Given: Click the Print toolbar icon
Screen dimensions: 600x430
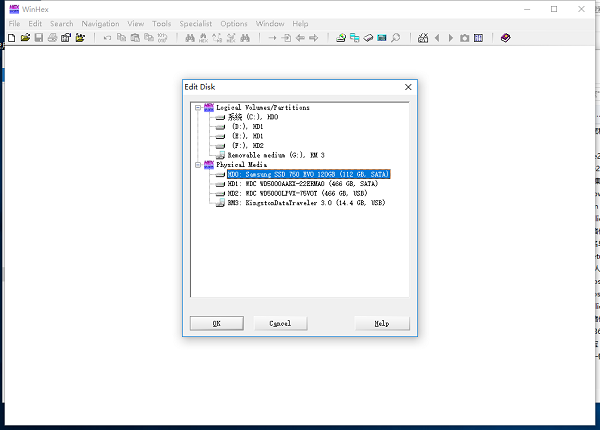Looking at the screenshot, I should [52, 38].
